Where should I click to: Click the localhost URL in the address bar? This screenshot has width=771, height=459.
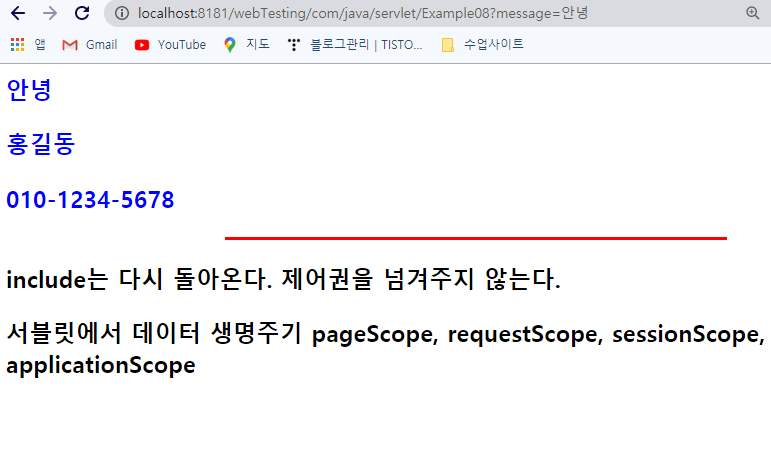coord(363,13)
